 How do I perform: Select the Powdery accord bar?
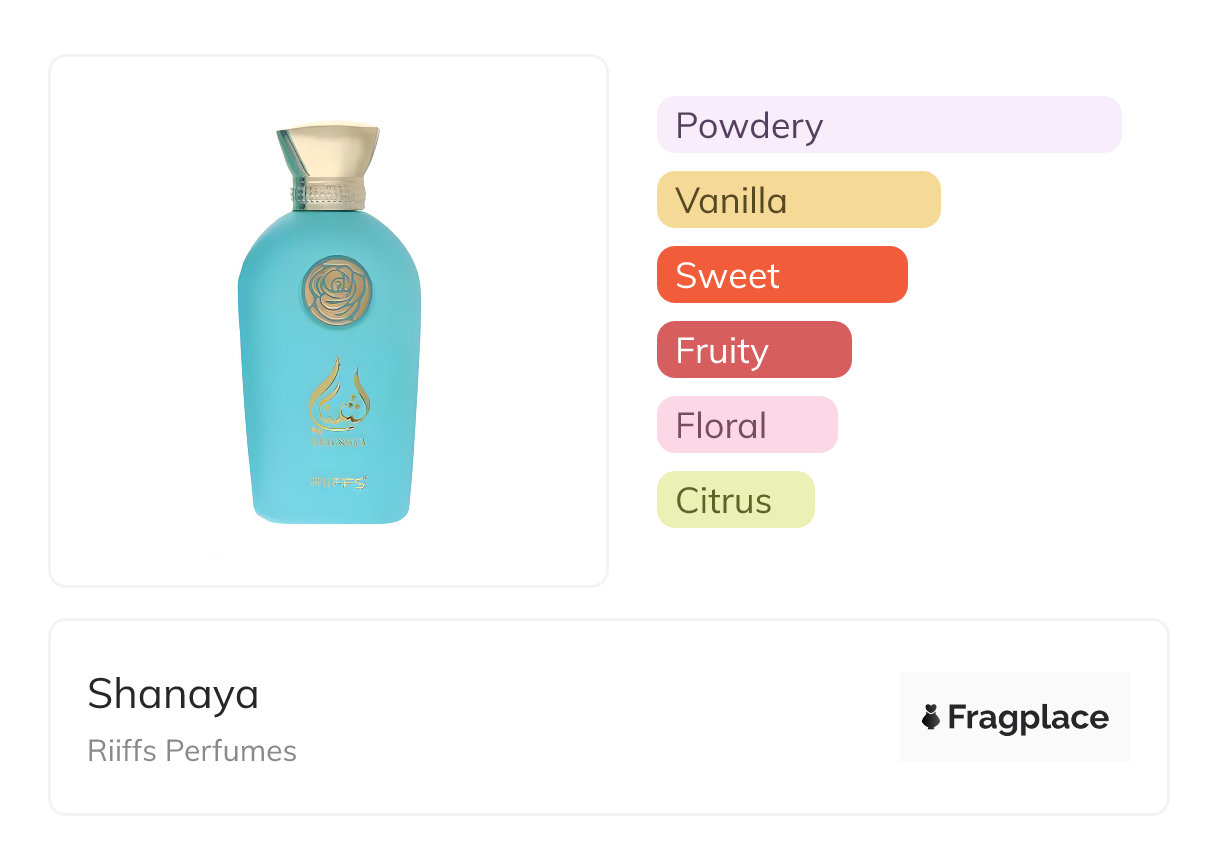click(888, 125)
